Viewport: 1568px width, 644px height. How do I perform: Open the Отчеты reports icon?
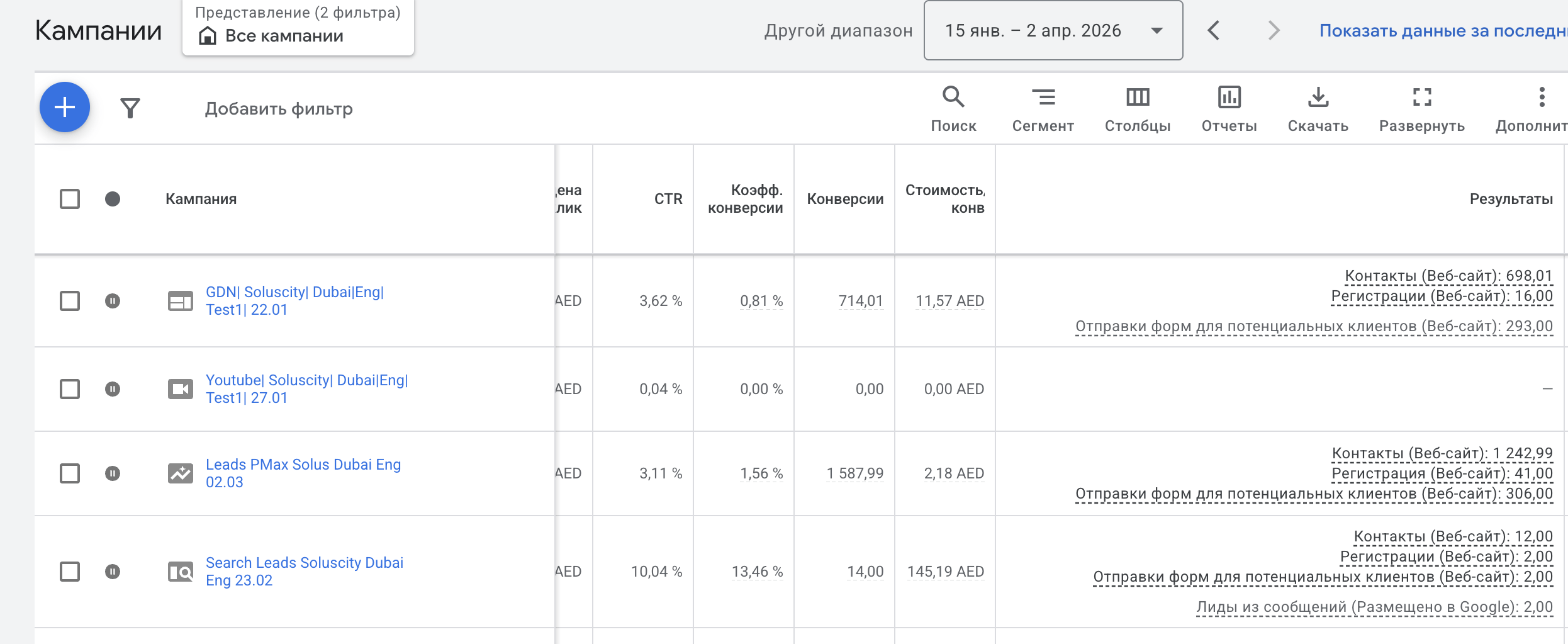tap(1229, 108)
